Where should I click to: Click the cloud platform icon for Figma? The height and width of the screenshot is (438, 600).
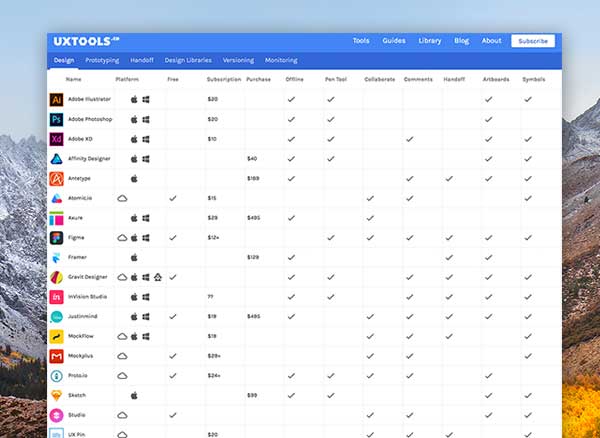point(122,238)
